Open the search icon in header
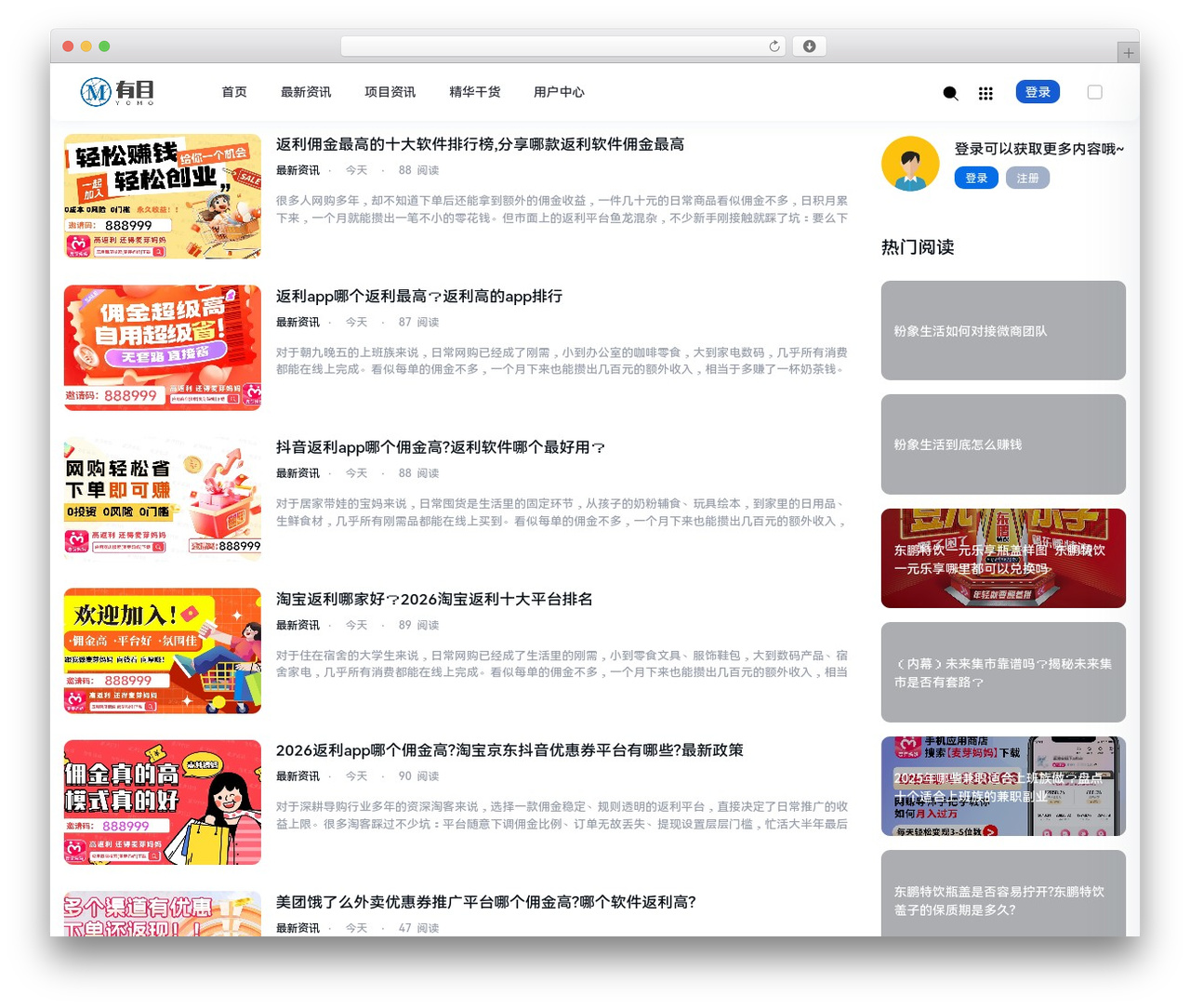1190x1008 pixels. (950, 93)
